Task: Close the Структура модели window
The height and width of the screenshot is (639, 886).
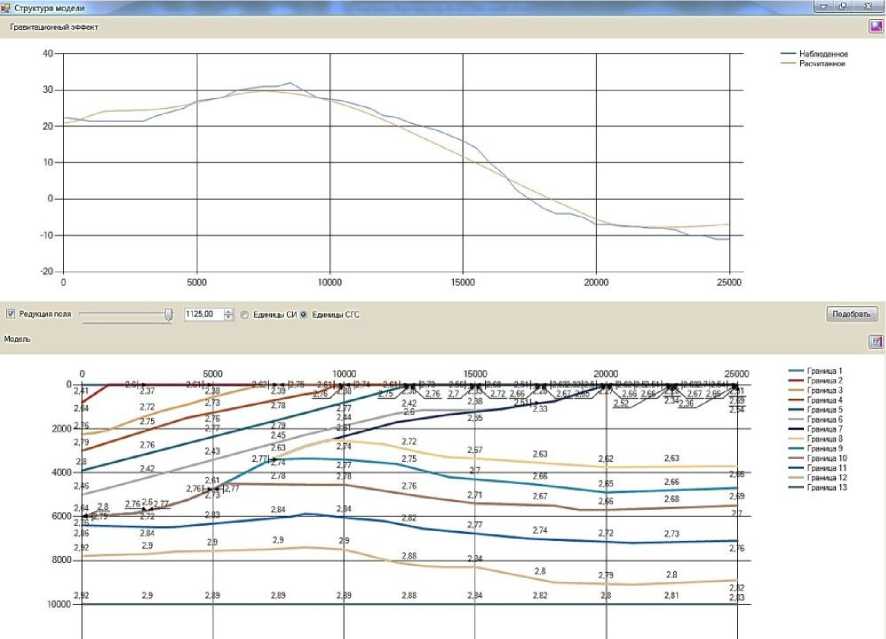Action: pyautogui.click(x=867, y=6)
